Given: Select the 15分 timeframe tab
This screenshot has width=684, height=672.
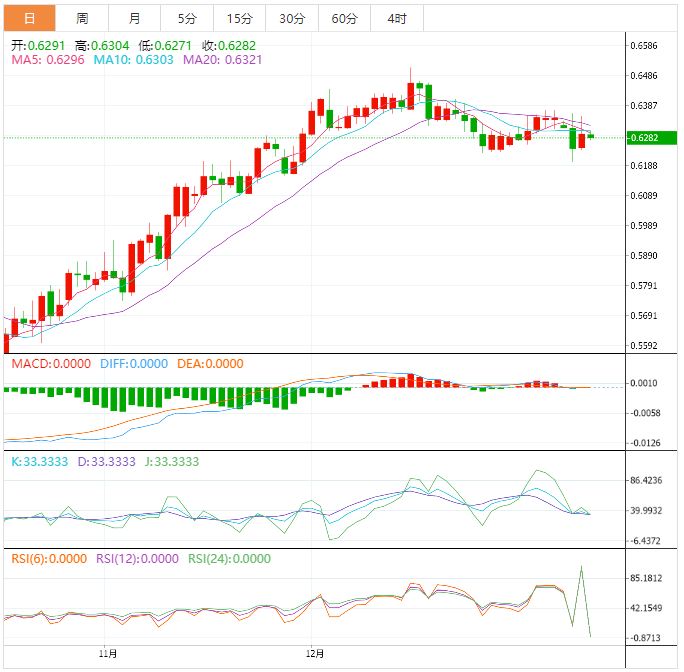Looking at the screenshot, I should tap(239, 18).
